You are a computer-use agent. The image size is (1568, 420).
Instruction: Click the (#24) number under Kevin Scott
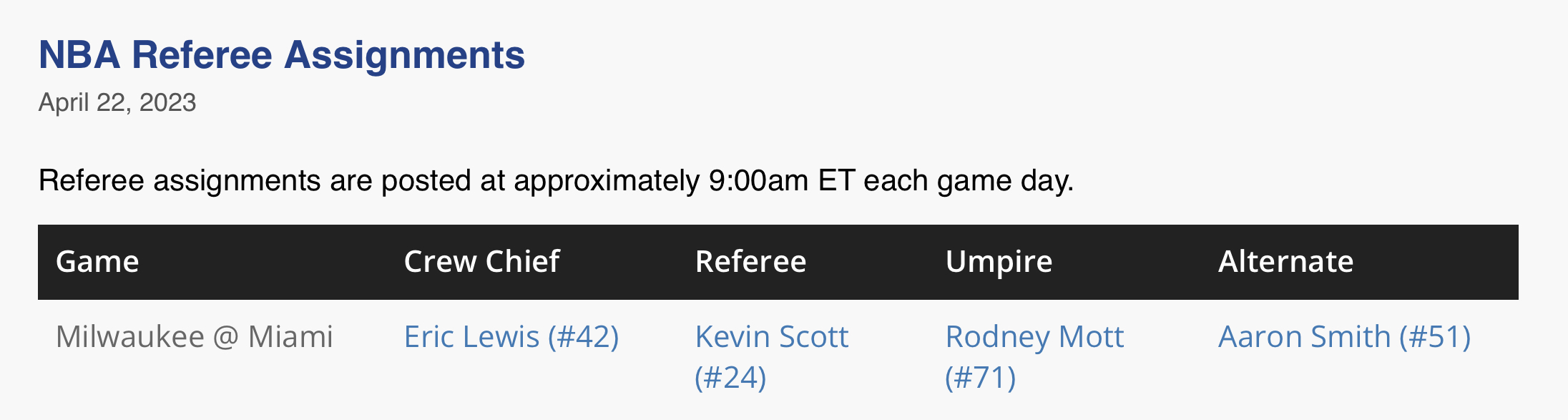[730, 378]
